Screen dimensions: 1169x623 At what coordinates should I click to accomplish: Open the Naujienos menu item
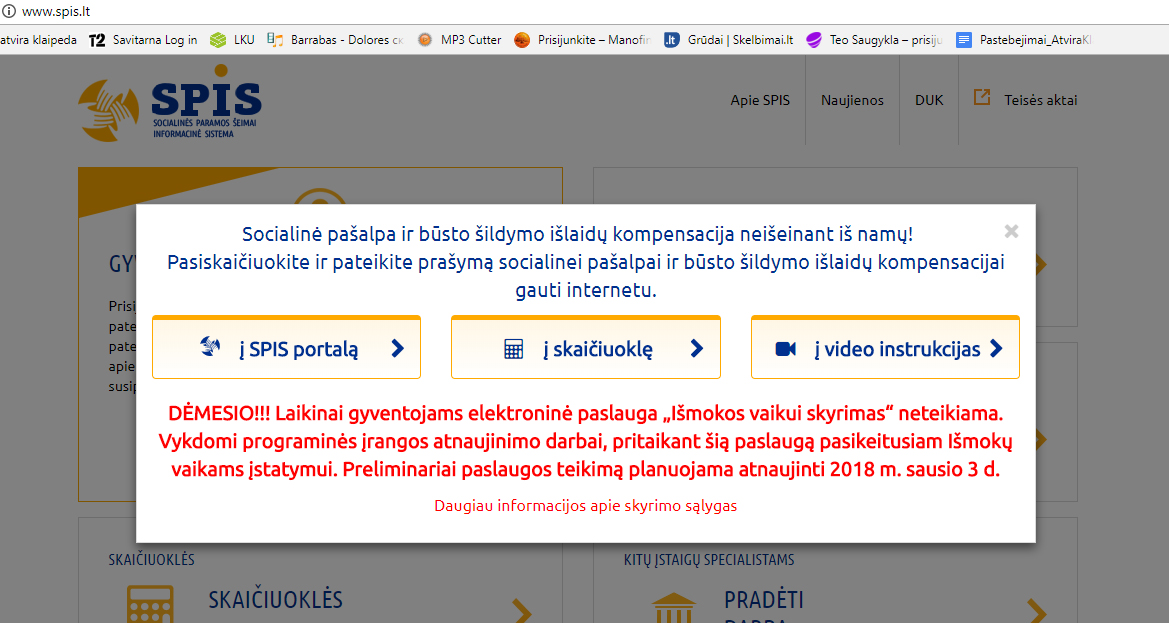coord(852,100)
